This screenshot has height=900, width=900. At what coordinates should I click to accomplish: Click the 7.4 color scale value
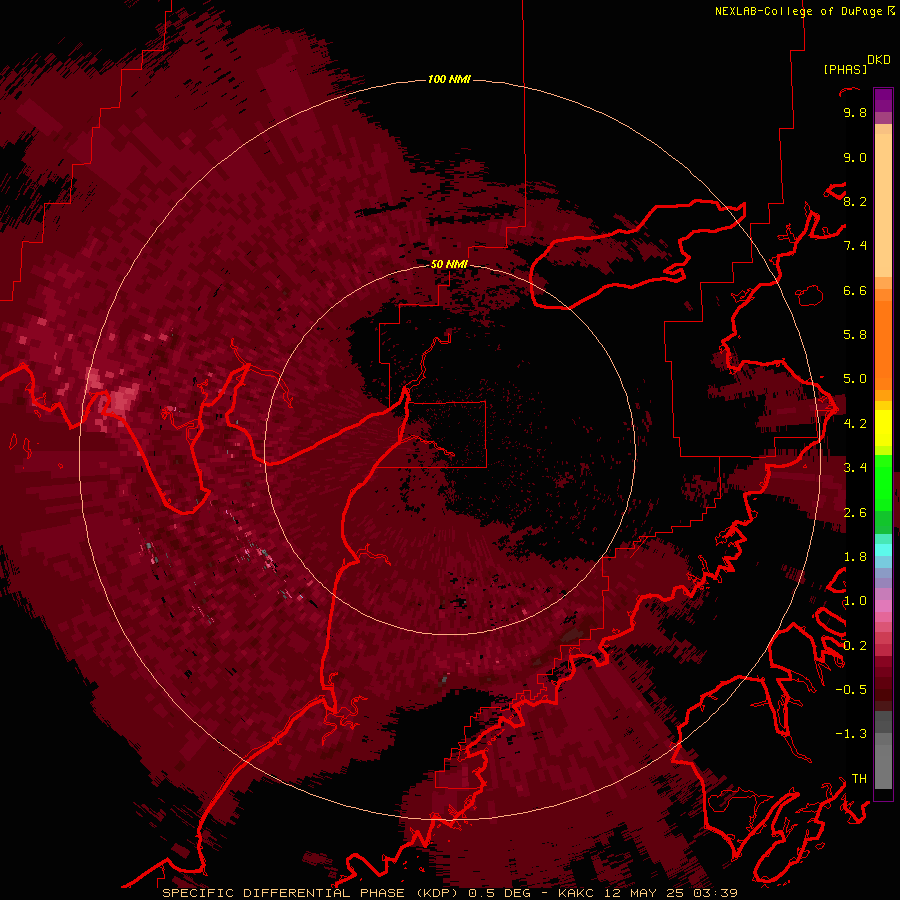pyautogui.click(x=855, y=246)
